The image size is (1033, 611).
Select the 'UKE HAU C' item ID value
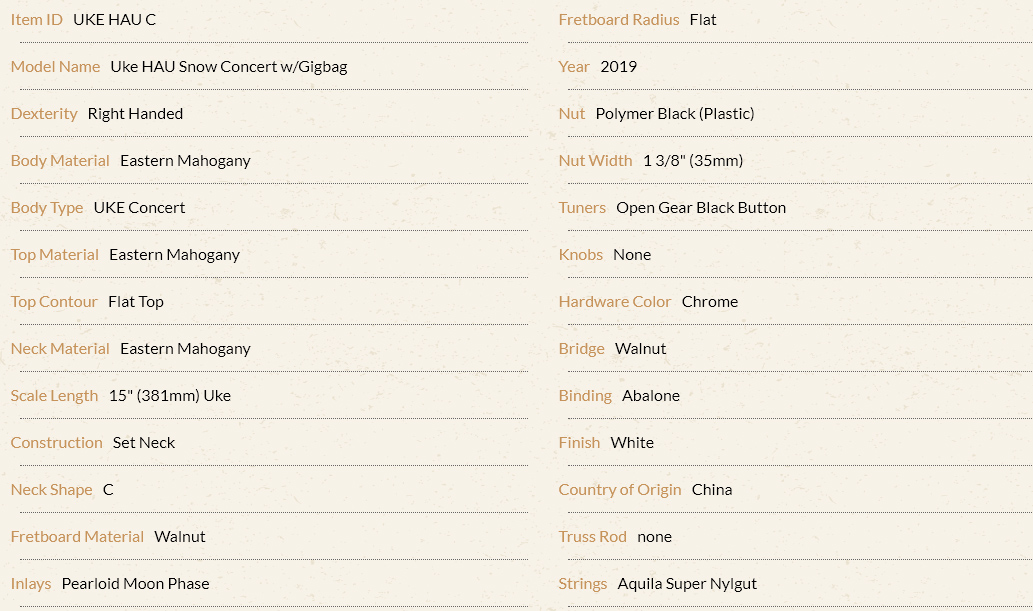tap(115, 20)
